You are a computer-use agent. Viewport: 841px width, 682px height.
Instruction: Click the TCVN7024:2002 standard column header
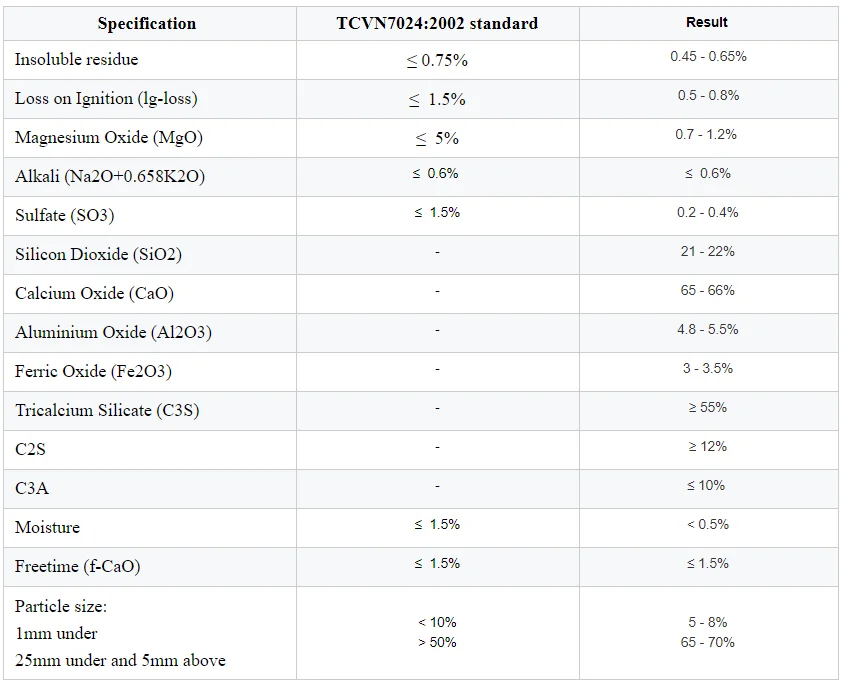tap(437, 23)
